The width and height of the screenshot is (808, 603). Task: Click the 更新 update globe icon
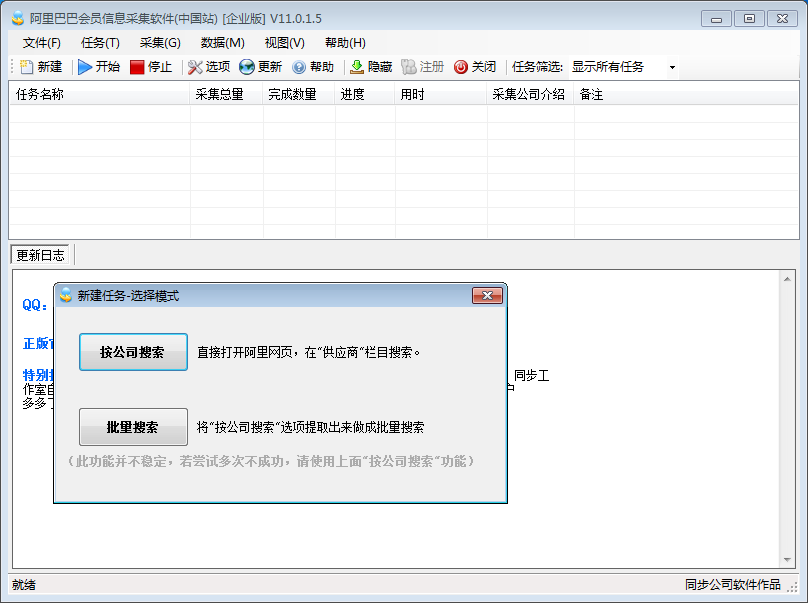pos(247,67)
